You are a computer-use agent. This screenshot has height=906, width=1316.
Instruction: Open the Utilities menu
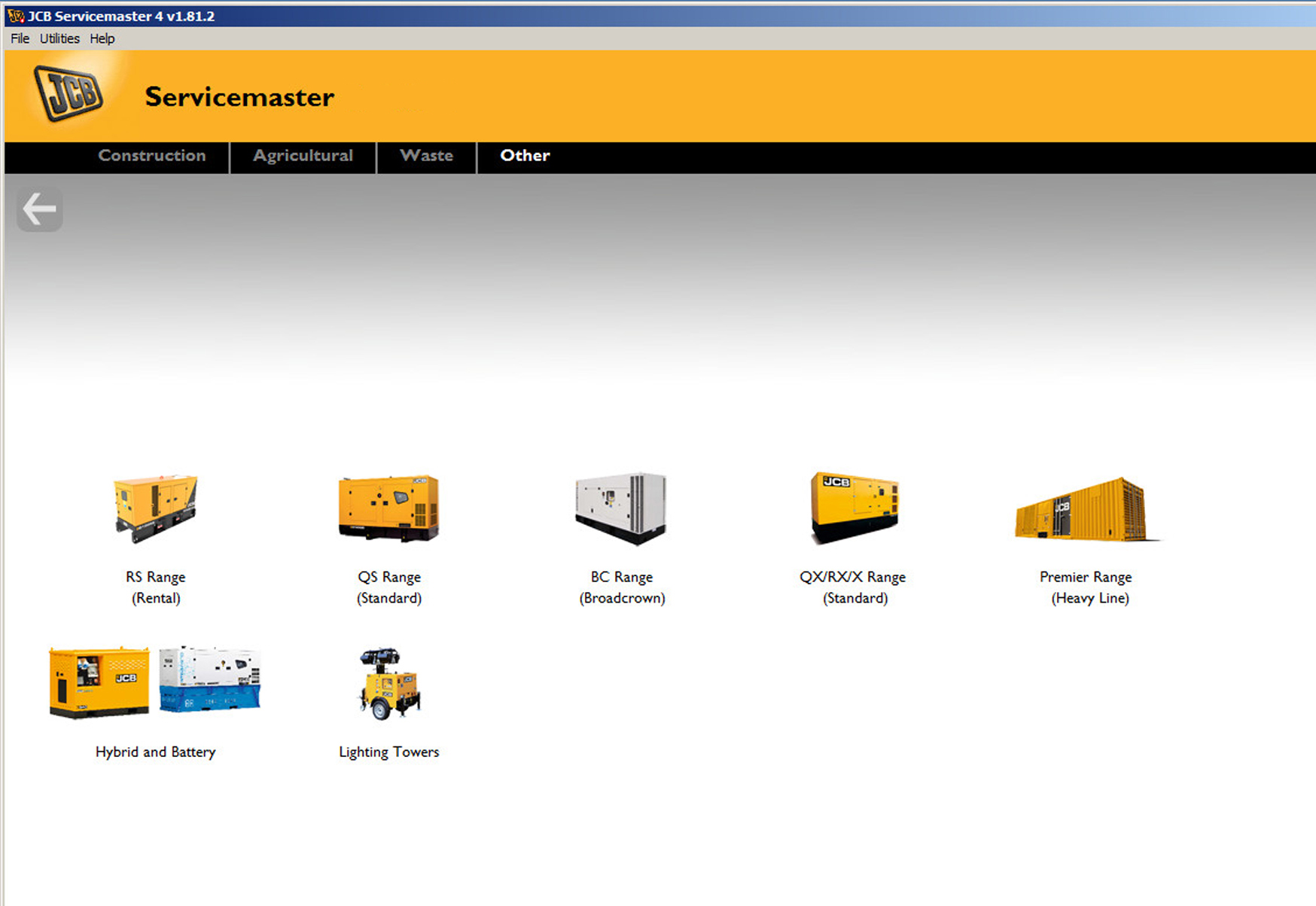(x=59, y=38)
